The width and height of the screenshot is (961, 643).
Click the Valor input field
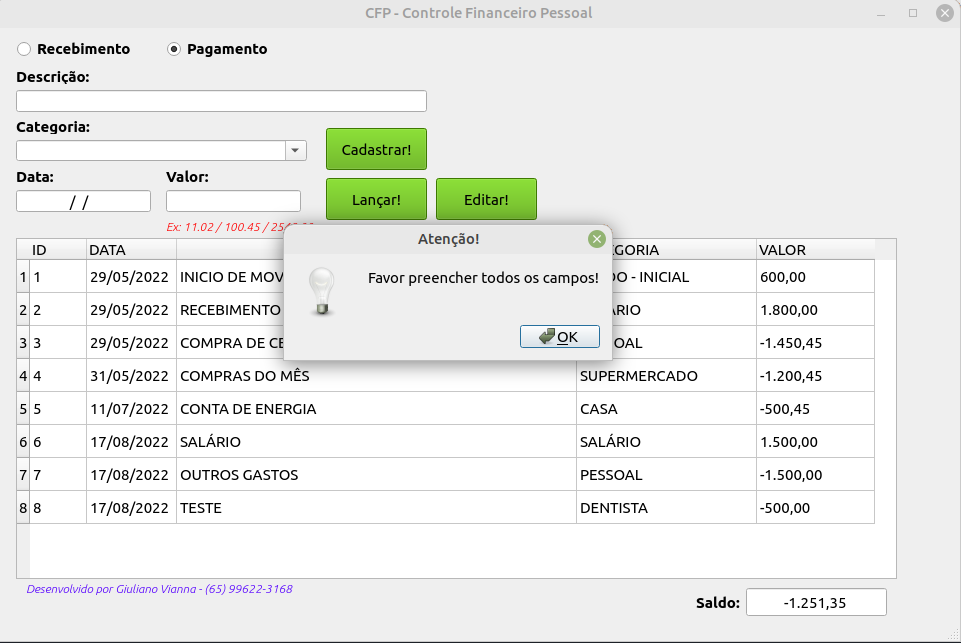[x=232, y=200]
